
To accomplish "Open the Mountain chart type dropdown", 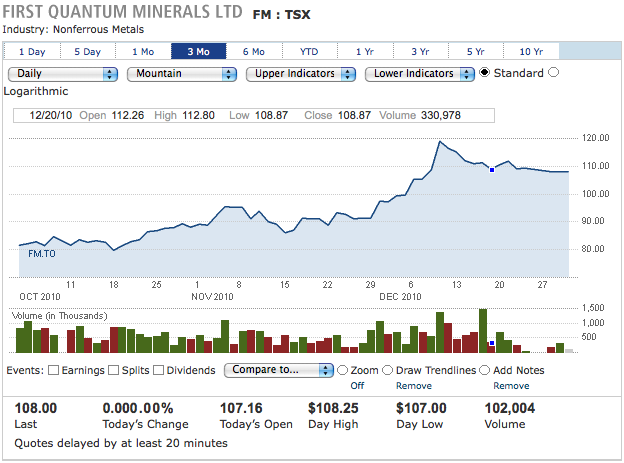I will (182, 74).
